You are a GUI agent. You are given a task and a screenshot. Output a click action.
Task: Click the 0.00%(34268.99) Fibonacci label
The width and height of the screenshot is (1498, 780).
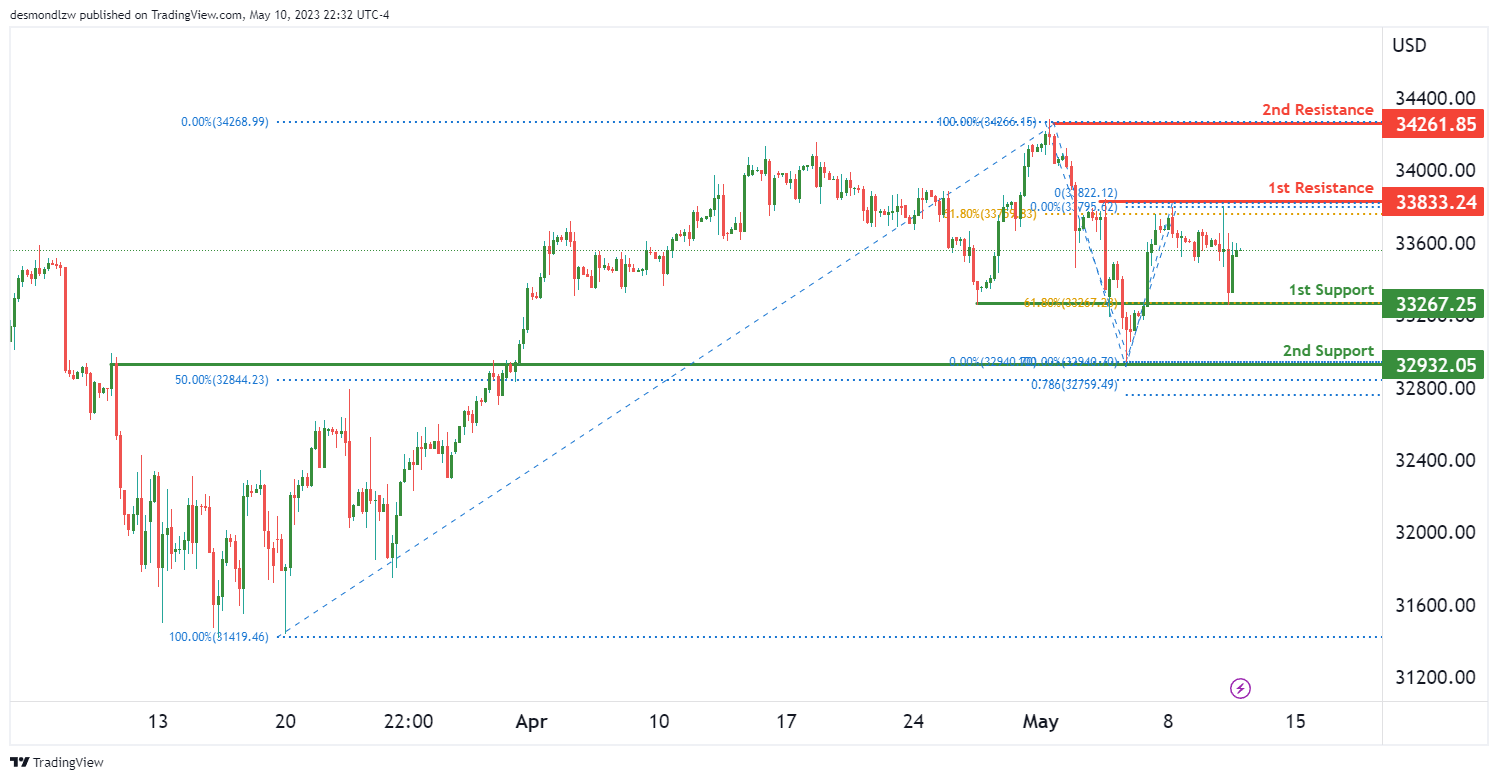225,121
